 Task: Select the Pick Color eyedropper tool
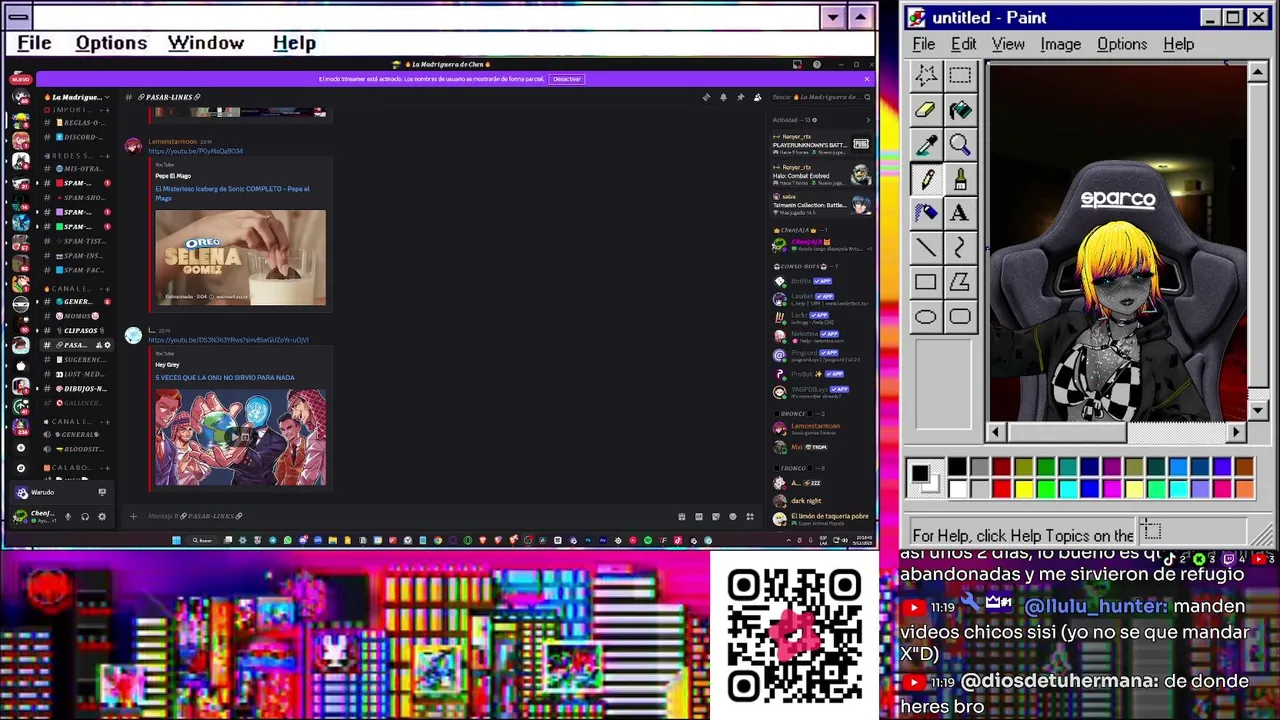925,146
